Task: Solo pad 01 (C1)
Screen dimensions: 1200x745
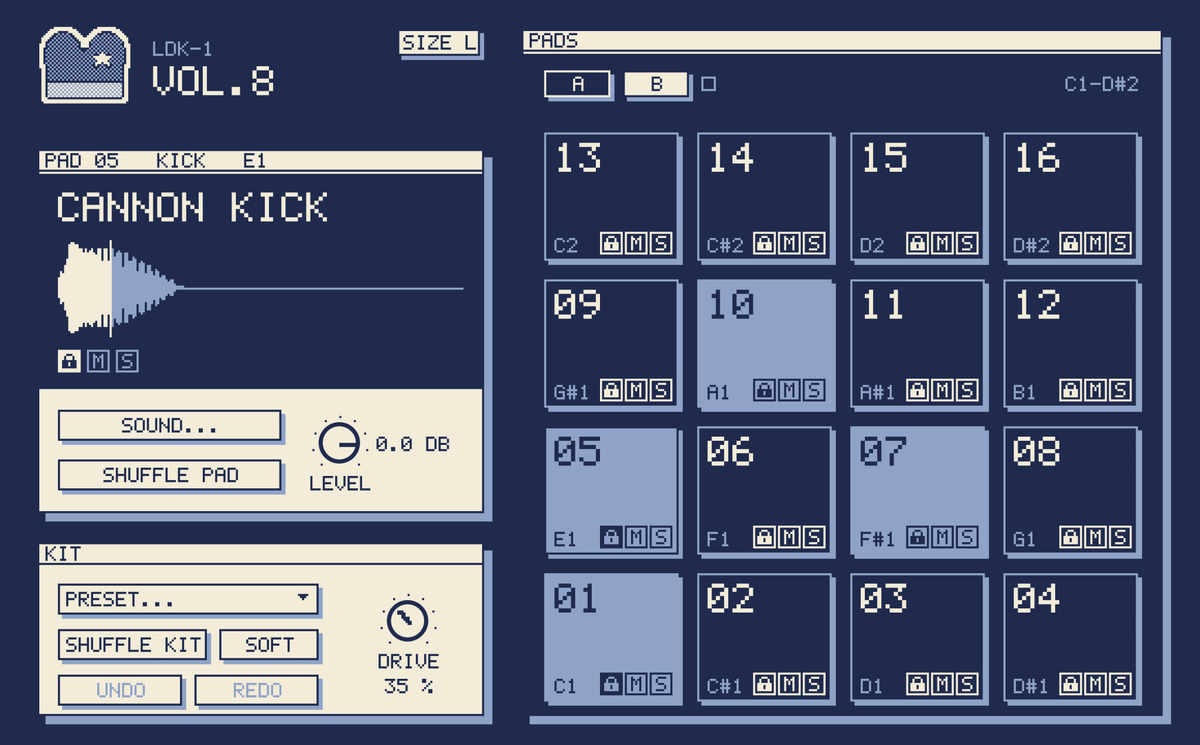Action: [x=660, y=685]
